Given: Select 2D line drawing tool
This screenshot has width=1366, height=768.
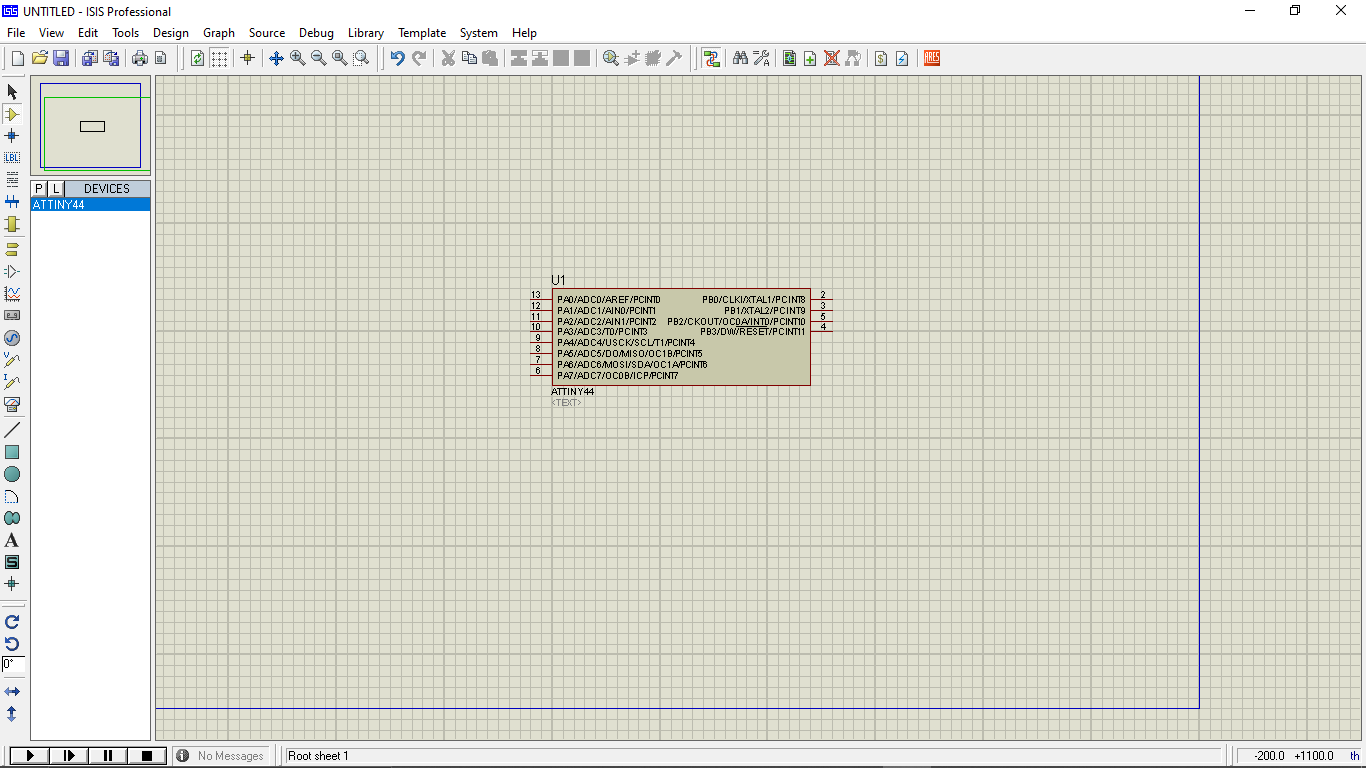Looking at the screenshot, I should coord(12,430).
